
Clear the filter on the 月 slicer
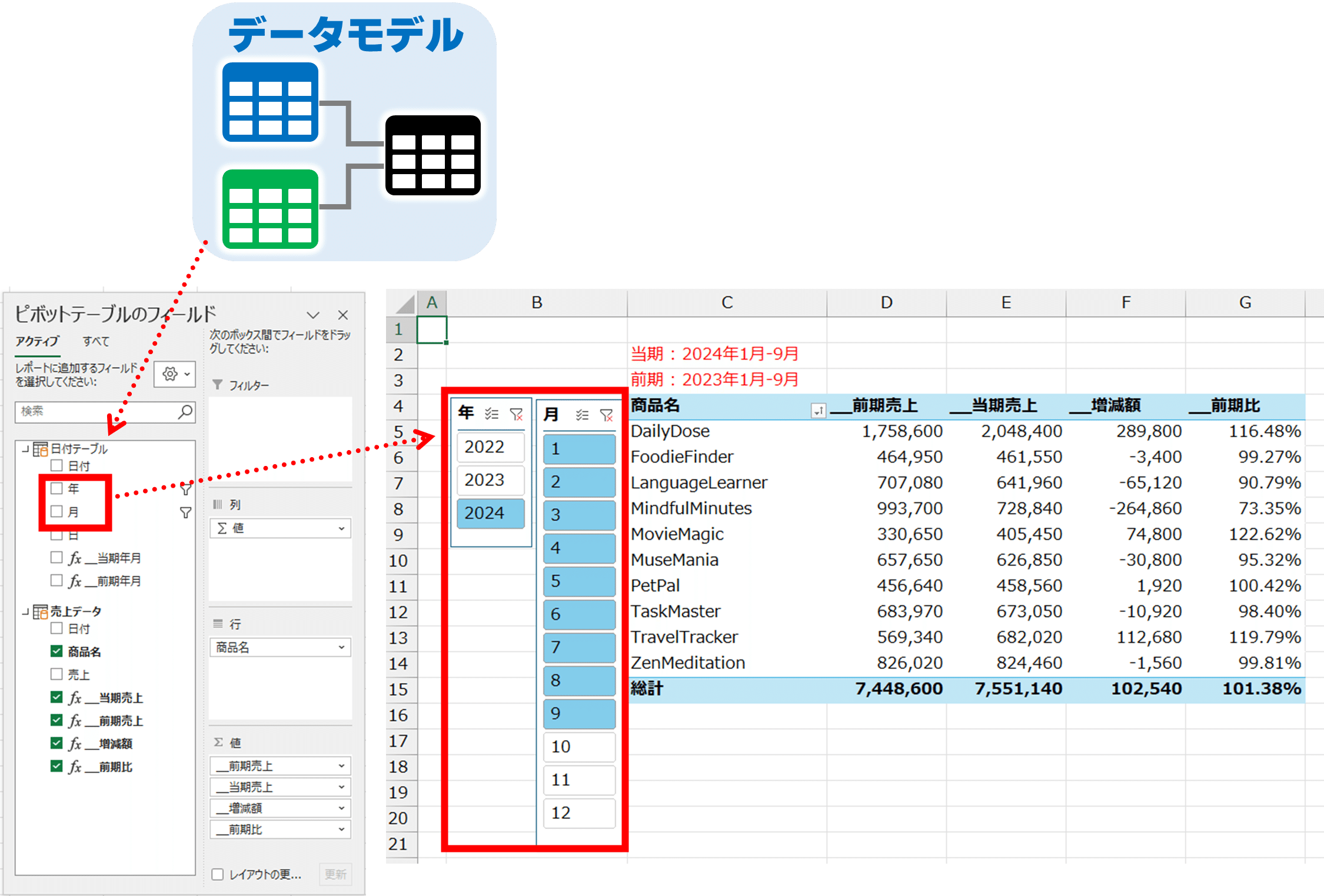pyautogui.click(x=608, y=415)
